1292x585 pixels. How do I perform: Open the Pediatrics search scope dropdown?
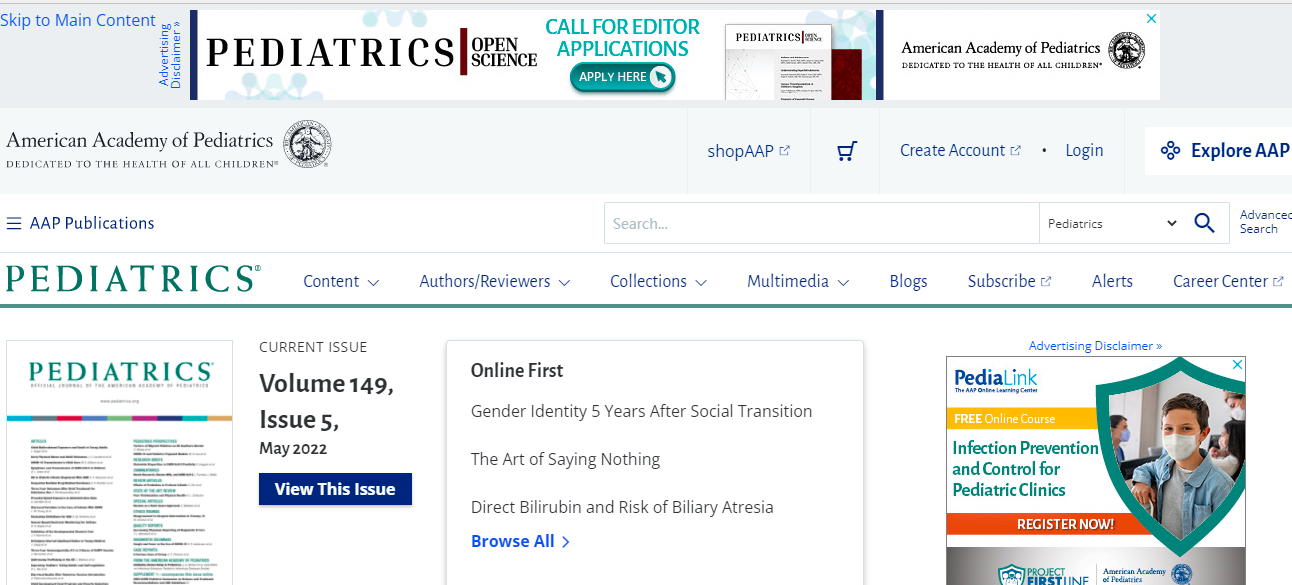point(1112,223)
